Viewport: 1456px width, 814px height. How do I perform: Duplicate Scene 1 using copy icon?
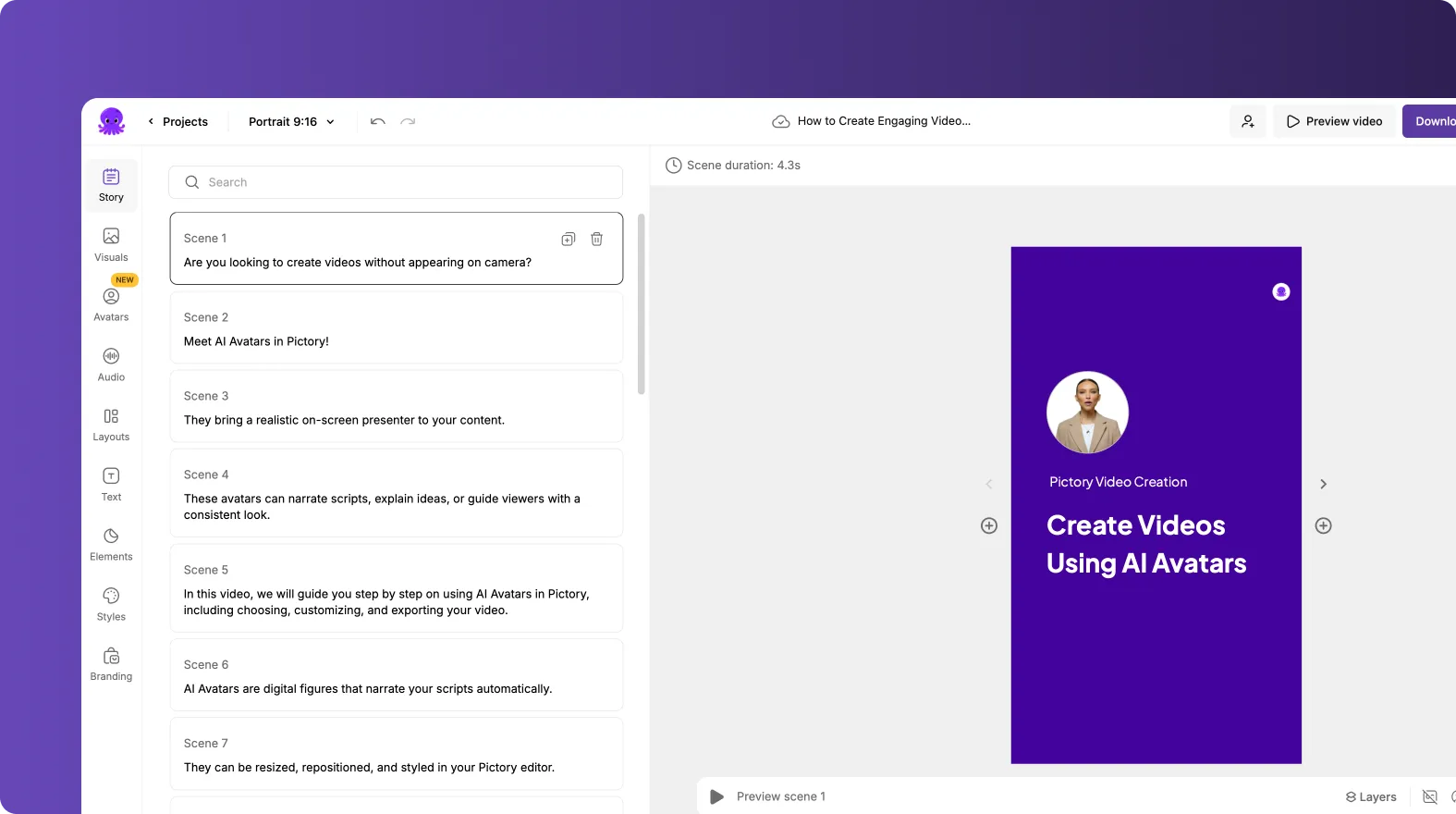569,239
